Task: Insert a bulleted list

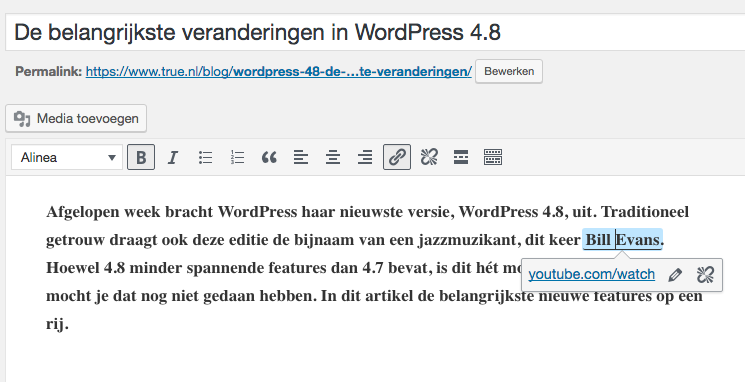Action: [x=205, y=157]
